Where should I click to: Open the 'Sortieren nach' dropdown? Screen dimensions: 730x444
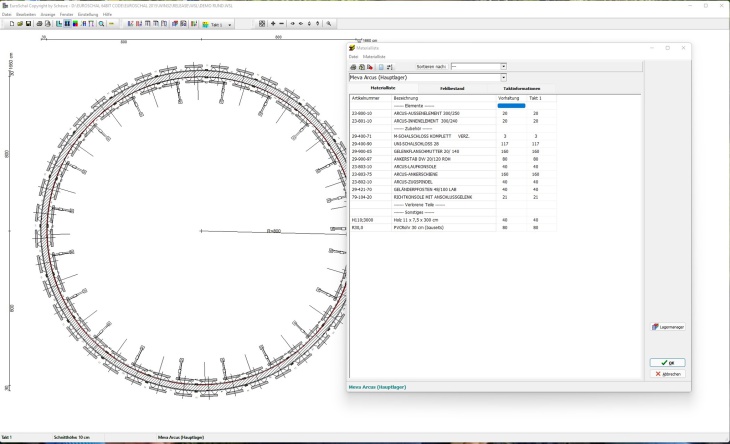(502, 67)
